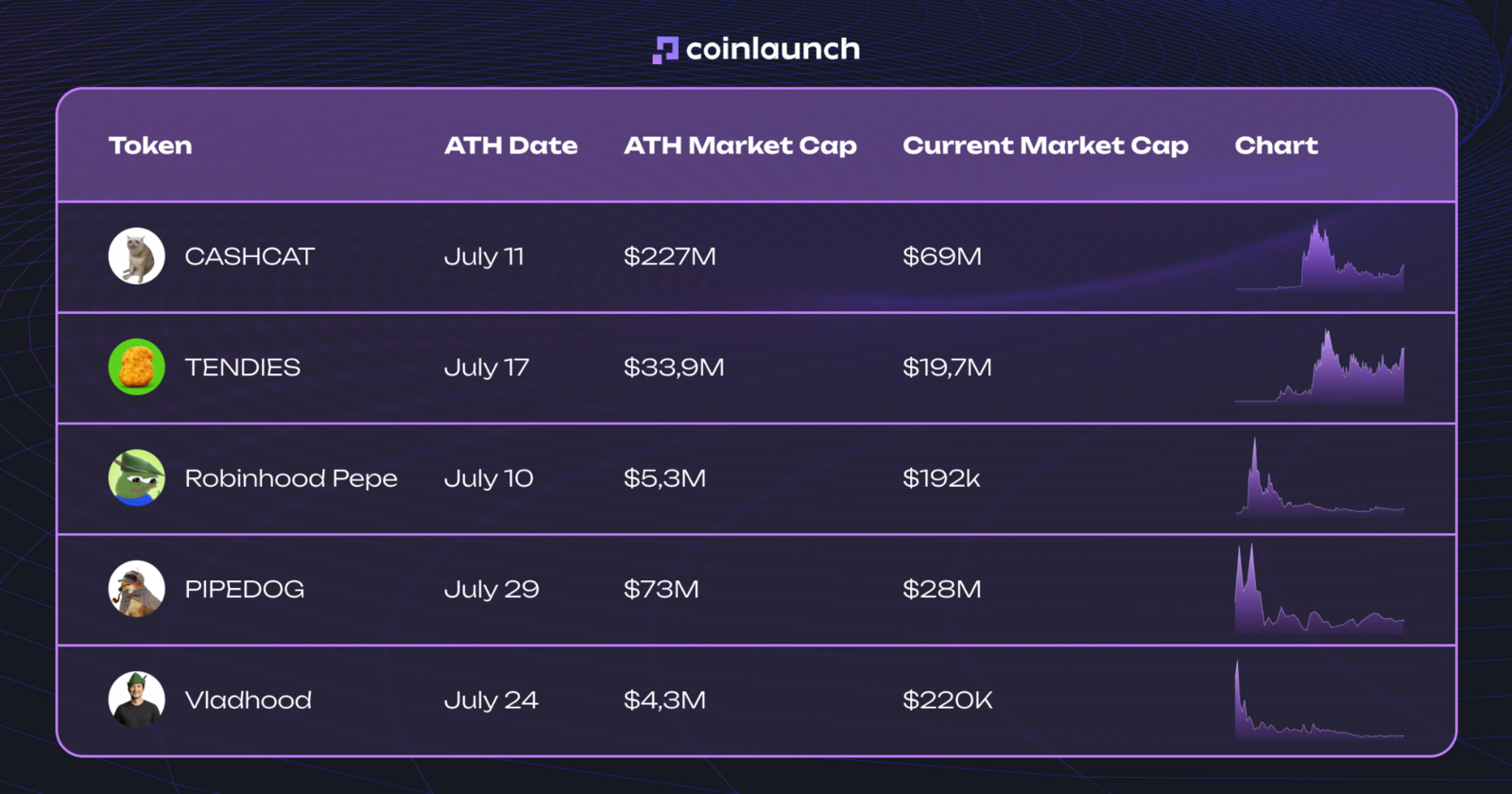
Task: Click the CASHCAT token cat icon
Action: (137, 256)
